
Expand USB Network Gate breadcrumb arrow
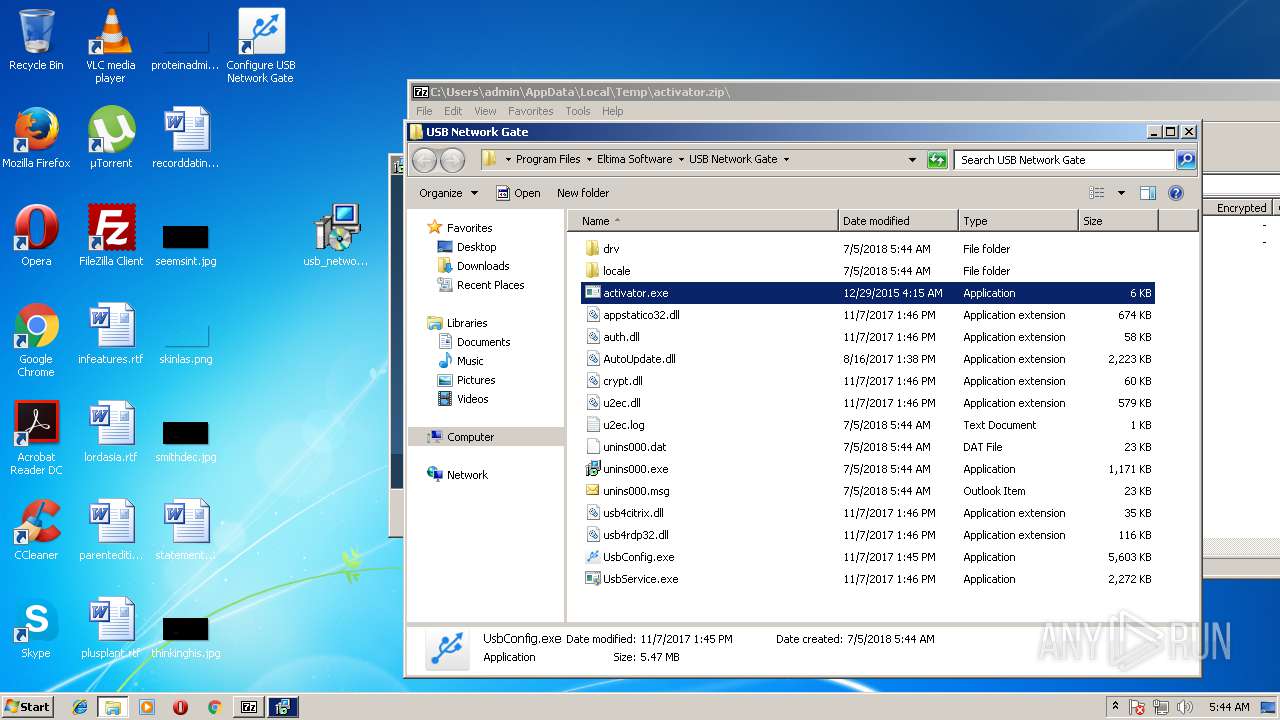786,160
